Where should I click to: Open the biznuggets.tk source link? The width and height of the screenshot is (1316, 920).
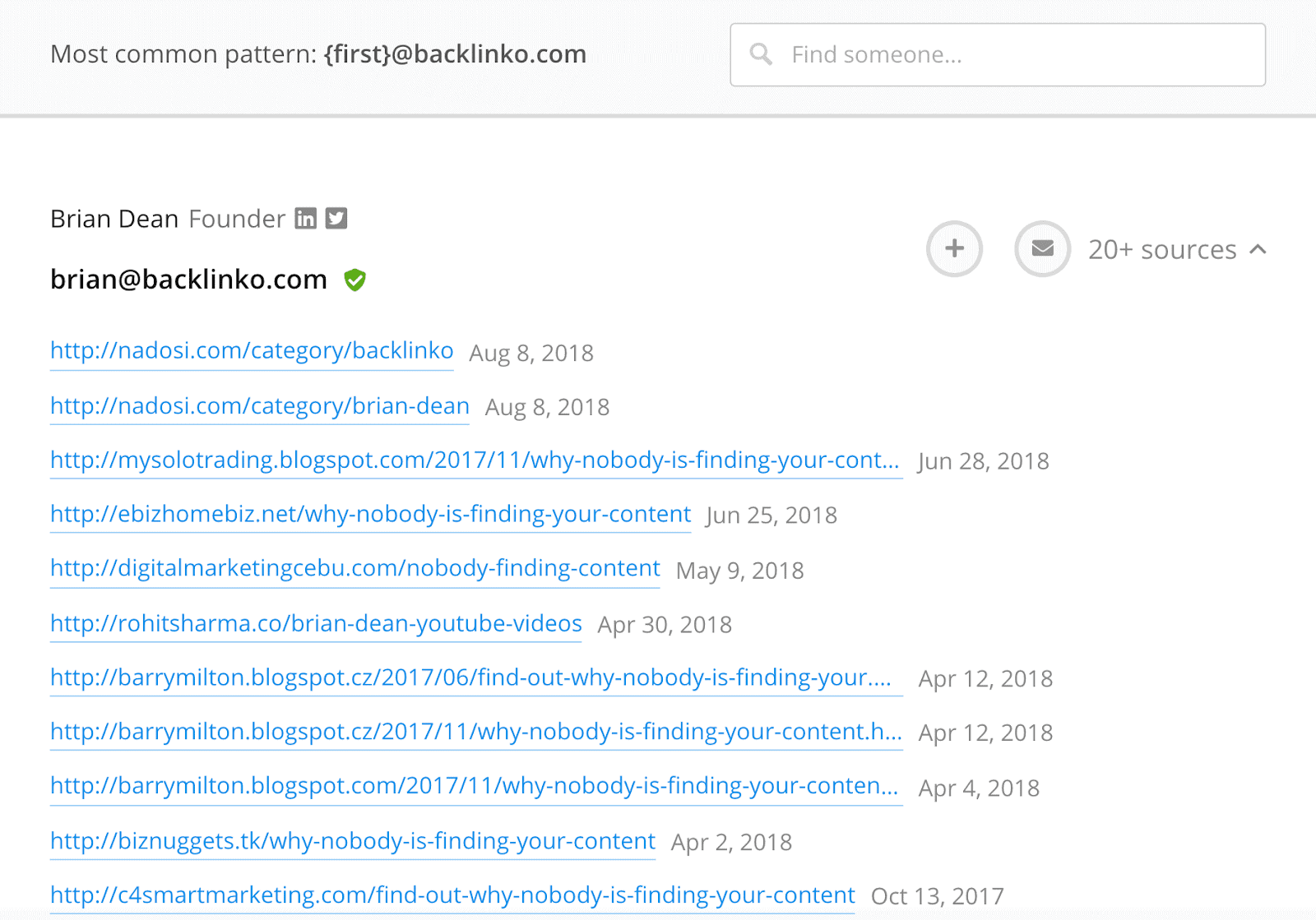pos(353,841)
